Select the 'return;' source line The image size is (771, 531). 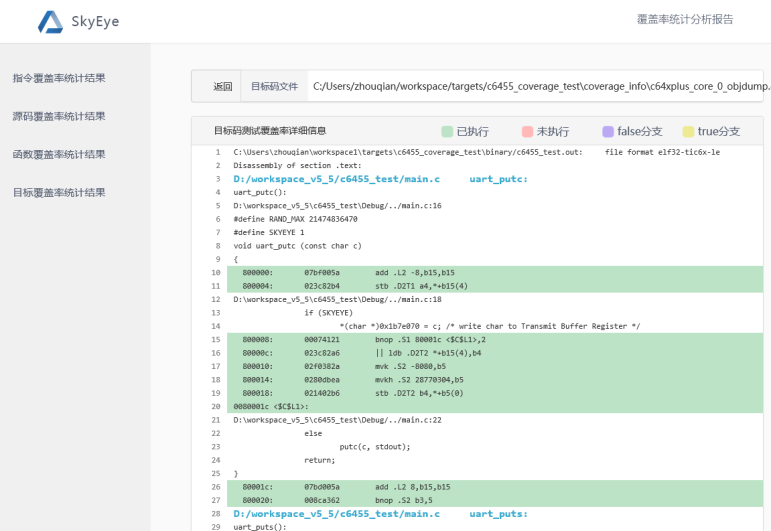point(320,460)
